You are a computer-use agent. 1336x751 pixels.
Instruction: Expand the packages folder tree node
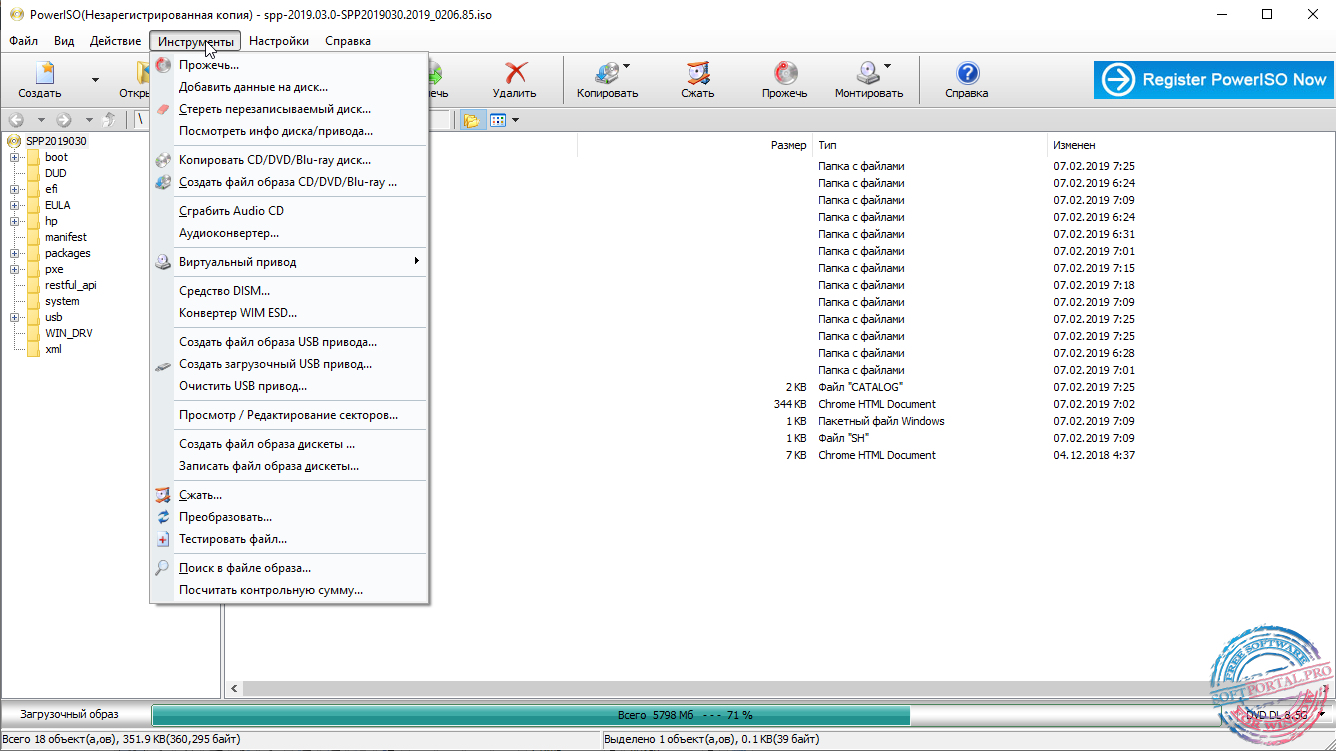coord(15,253)
